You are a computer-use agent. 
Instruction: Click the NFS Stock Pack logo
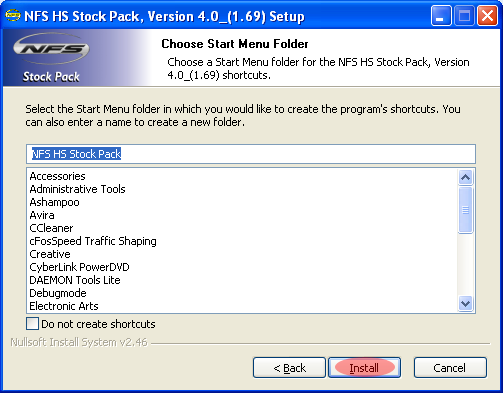point(51,57)
